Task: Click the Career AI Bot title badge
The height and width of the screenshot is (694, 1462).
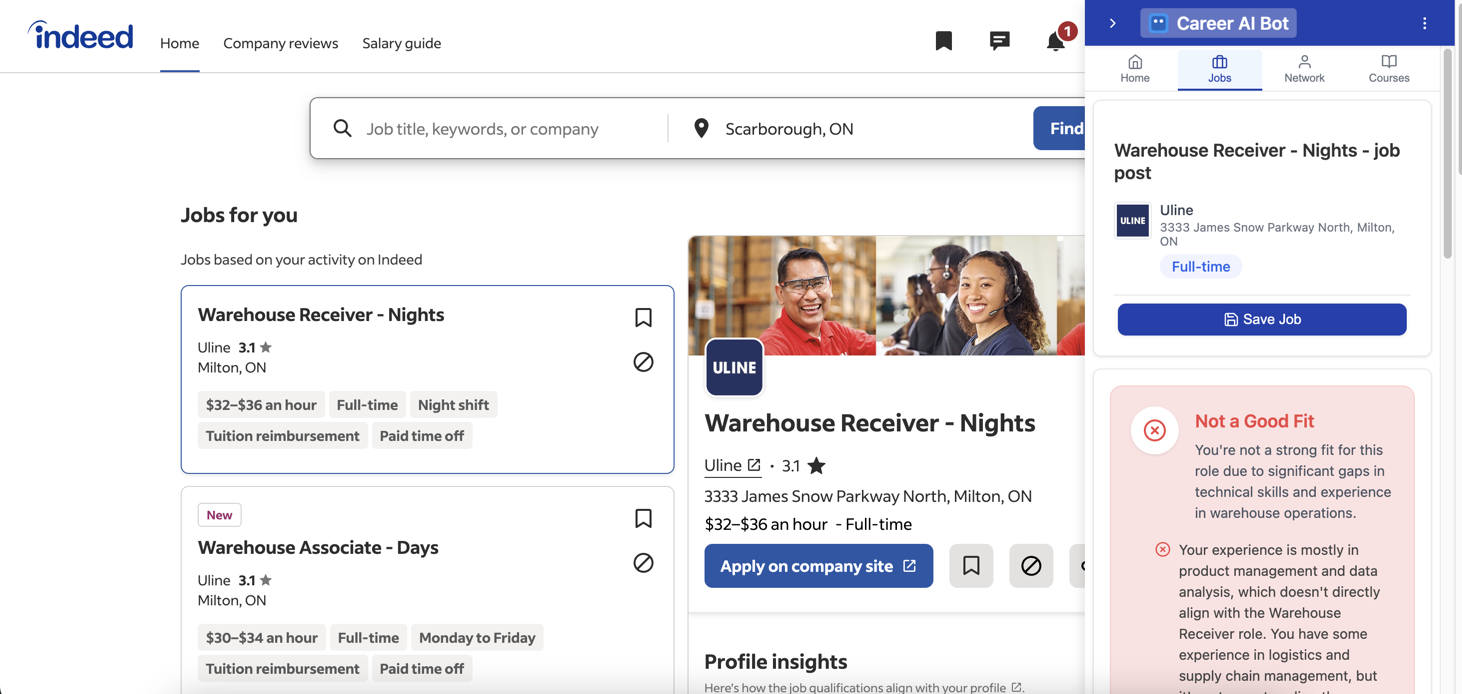Action: (1218, 23)
